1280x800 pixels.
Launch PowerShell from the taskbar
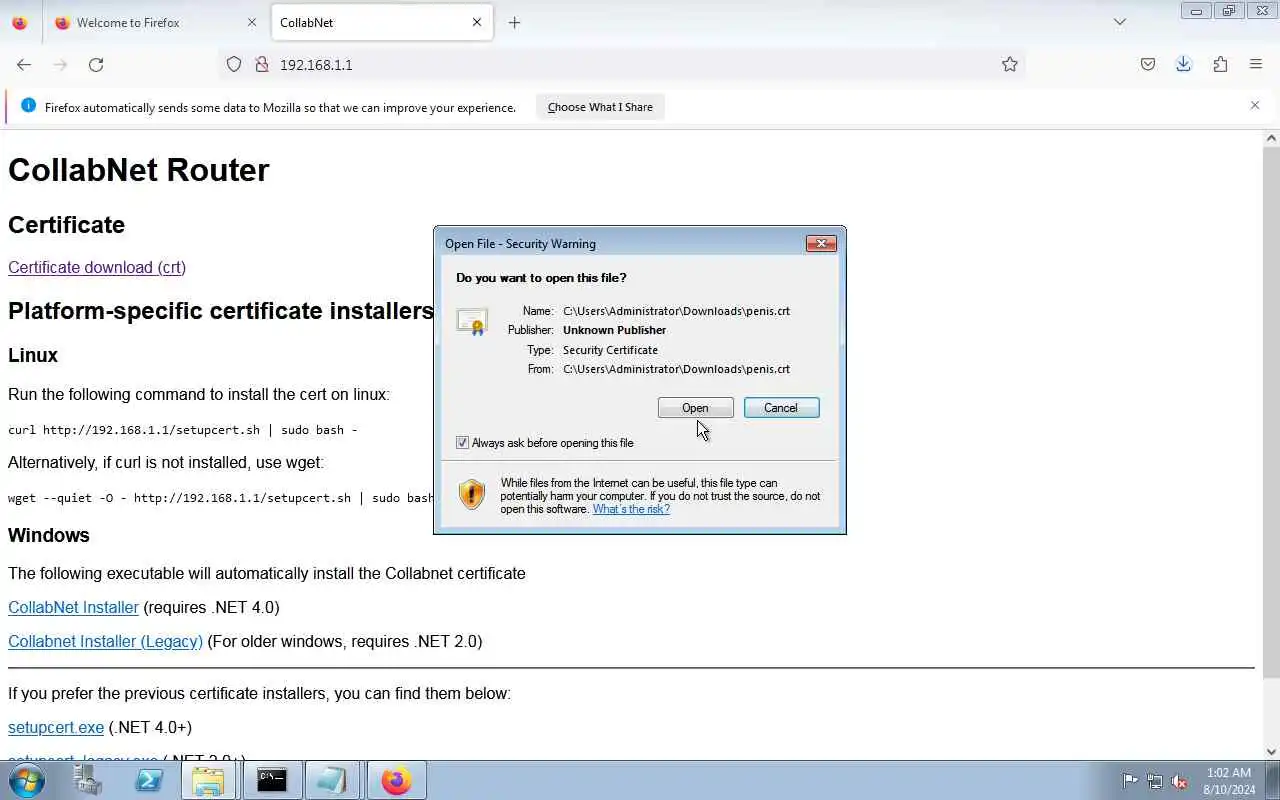pyautogui.click(x=149, y=780)
